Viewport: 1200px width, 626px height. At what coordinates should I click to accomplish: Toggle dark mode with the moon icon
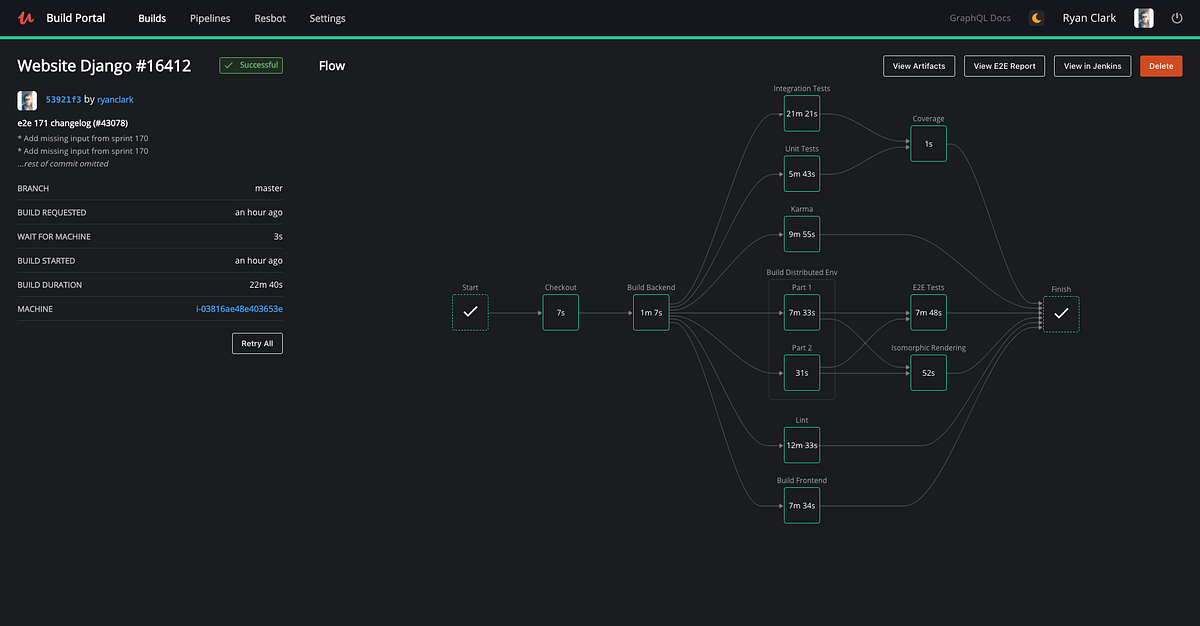(x=1036, y=17)
